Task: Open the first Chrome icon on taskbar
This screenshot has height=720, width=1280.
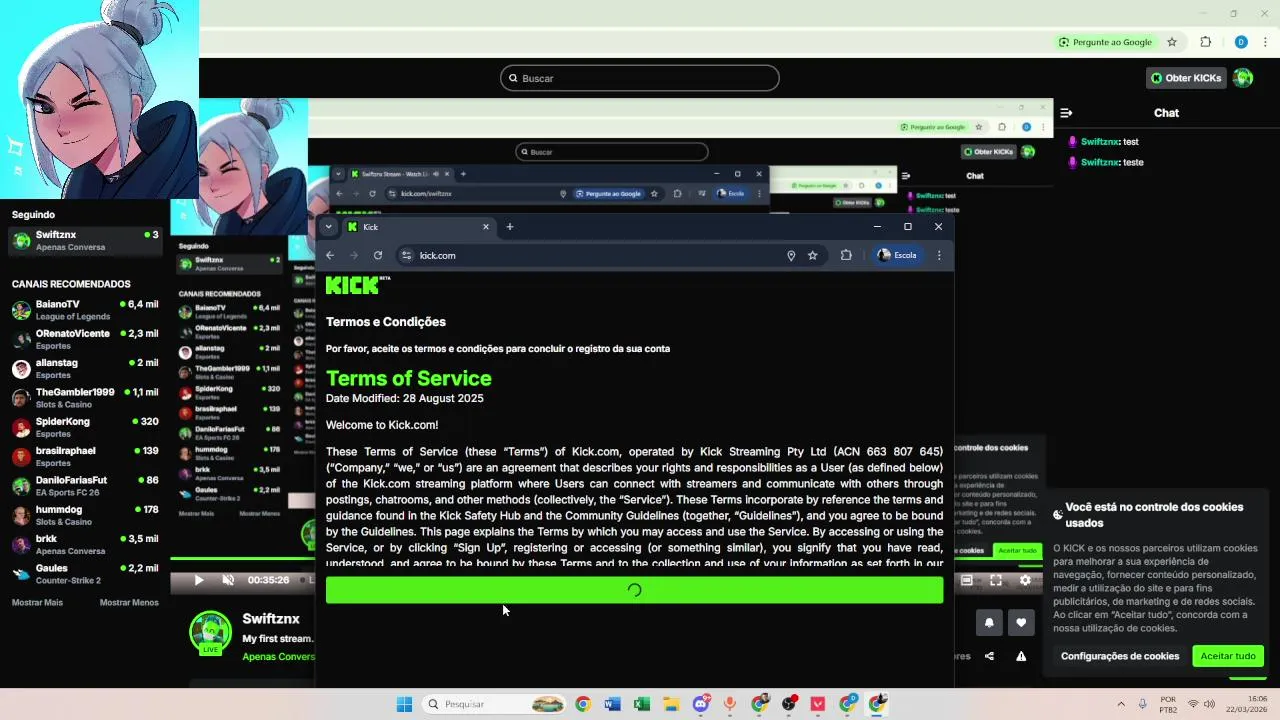Action: tap(583, 704)
